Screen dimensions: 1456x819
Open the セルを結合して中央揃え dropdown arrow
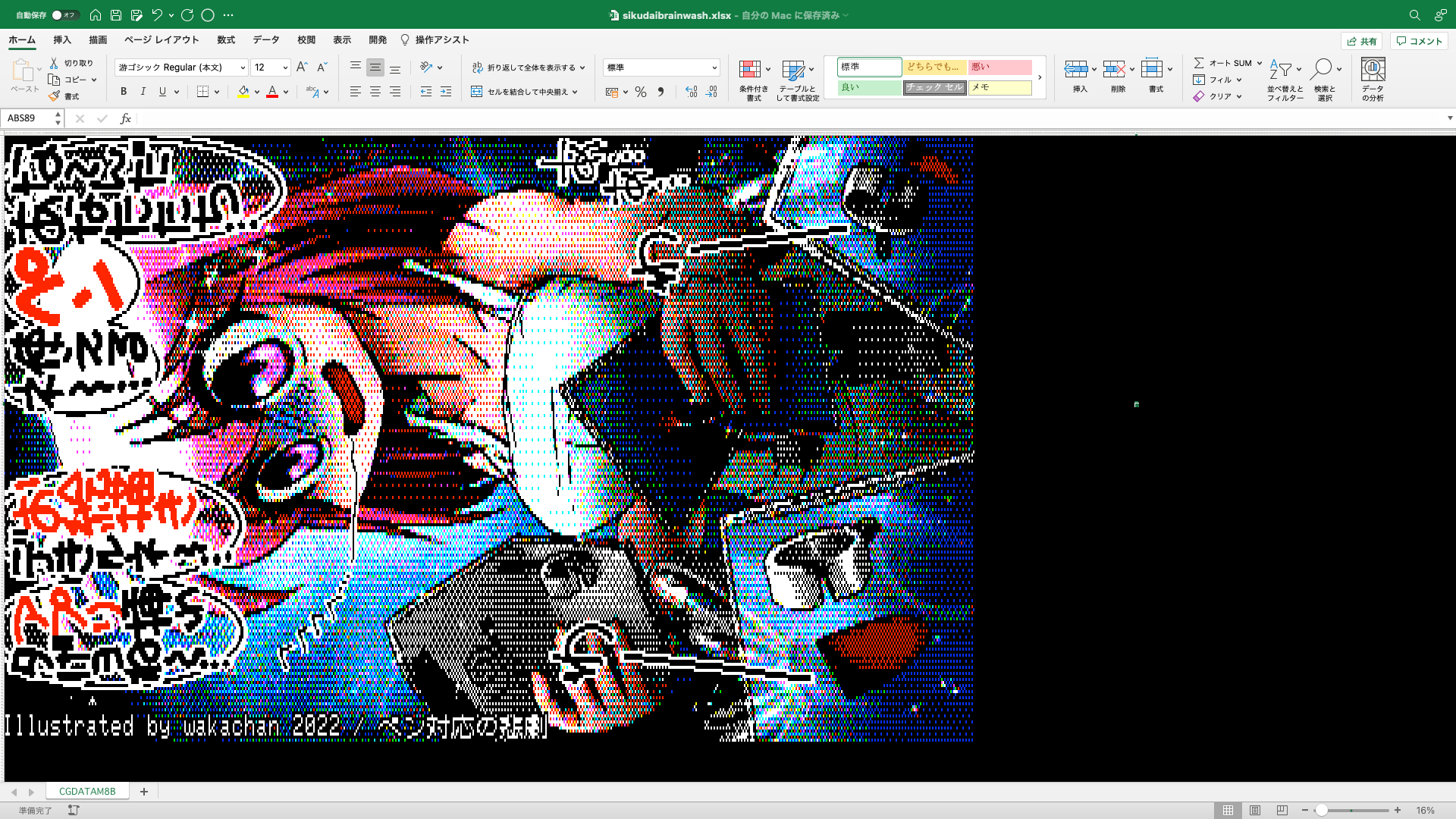click(x=575, y=92)
